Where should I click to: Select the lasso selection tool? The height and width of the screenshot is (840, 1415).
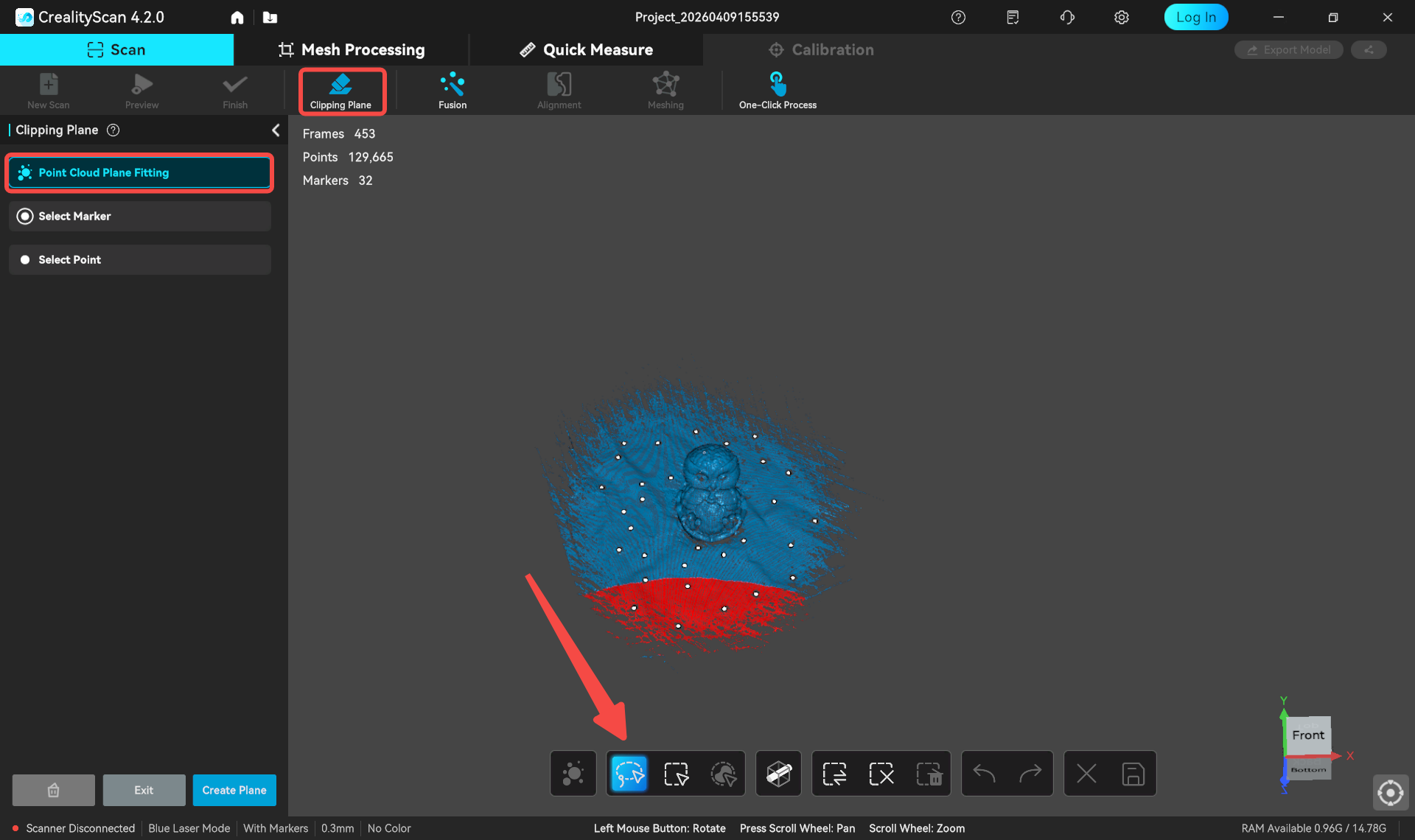(x=629, y=774)
